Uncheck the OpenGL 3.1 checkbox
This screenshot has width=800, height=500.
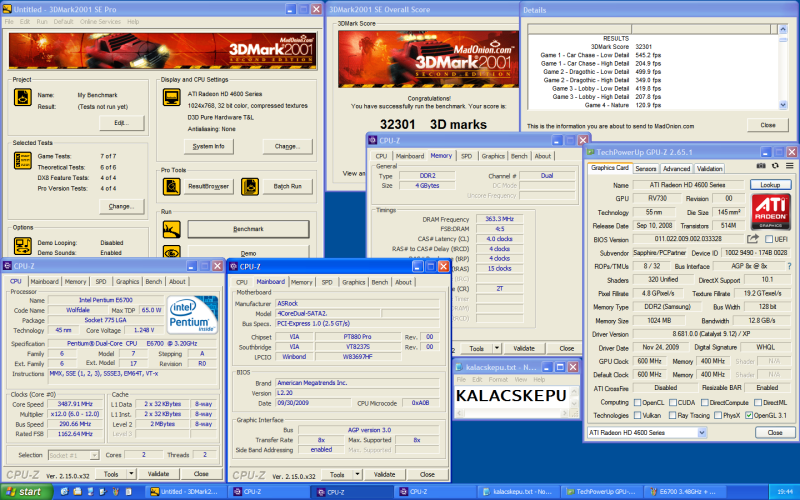point(749,415)
